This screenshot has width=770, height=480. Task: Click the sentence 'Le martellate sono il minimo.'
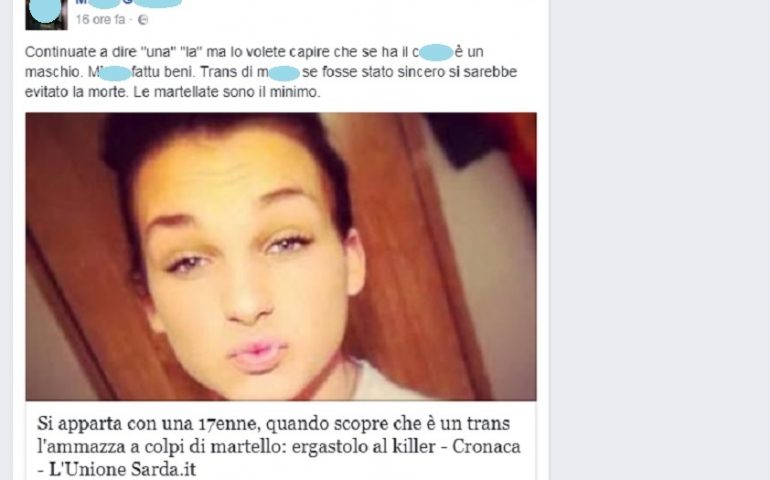pos(226,92)
